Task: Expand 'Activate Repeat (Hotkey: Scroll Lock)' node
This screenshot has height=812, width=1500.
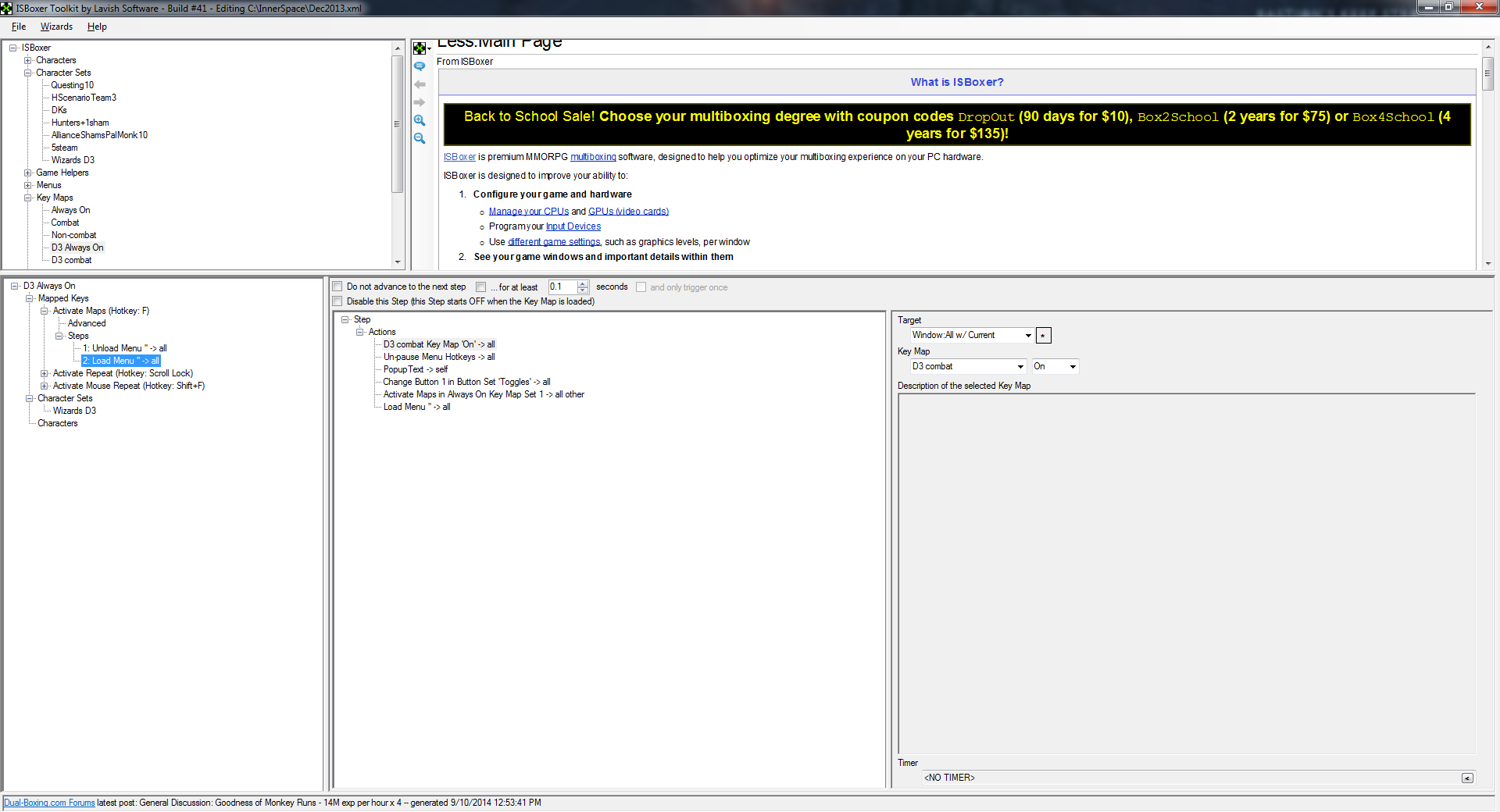Action: pos(45,373)
